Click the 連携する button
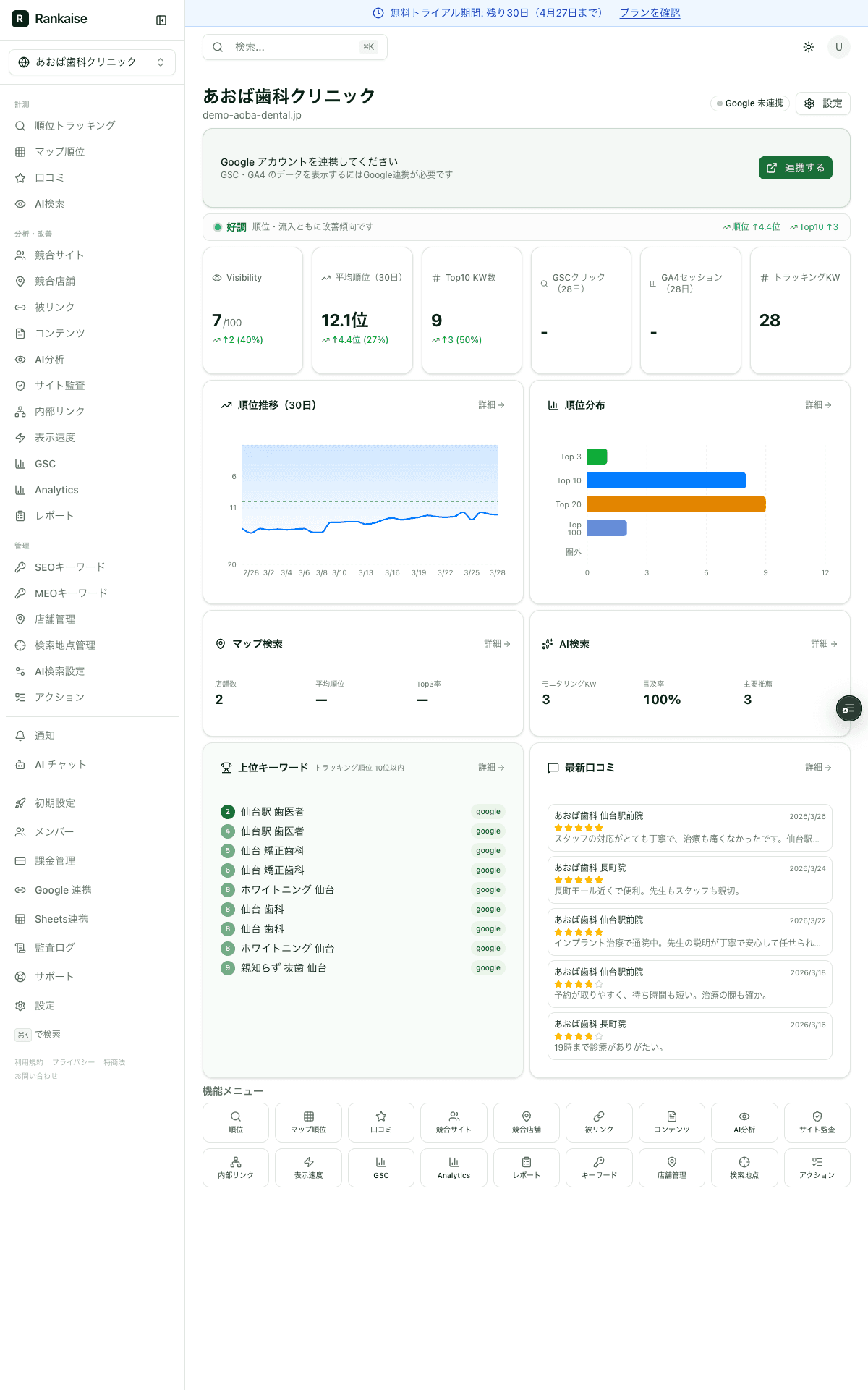Image resolution: width=868 pixels, height=1390 pixels. pos(796,168)
